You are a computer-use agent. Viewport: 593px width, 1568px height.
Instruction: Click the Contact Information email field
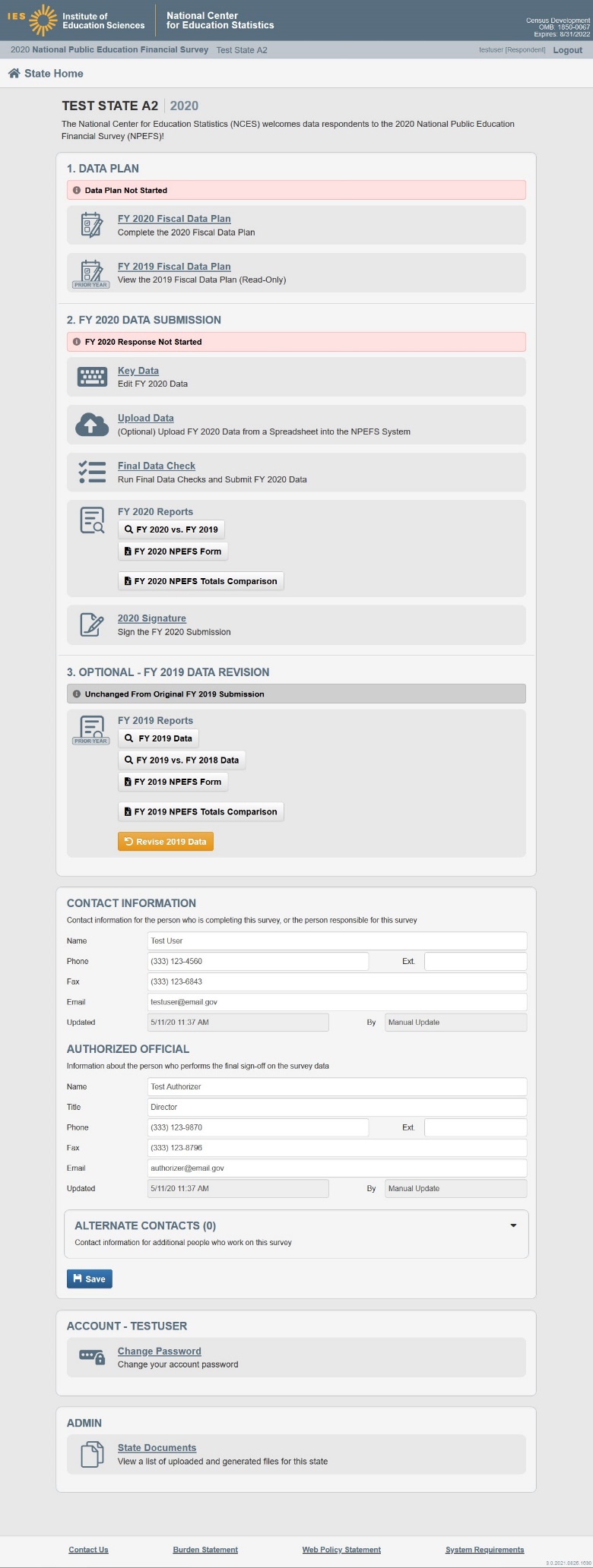[x=337, y=1002]
